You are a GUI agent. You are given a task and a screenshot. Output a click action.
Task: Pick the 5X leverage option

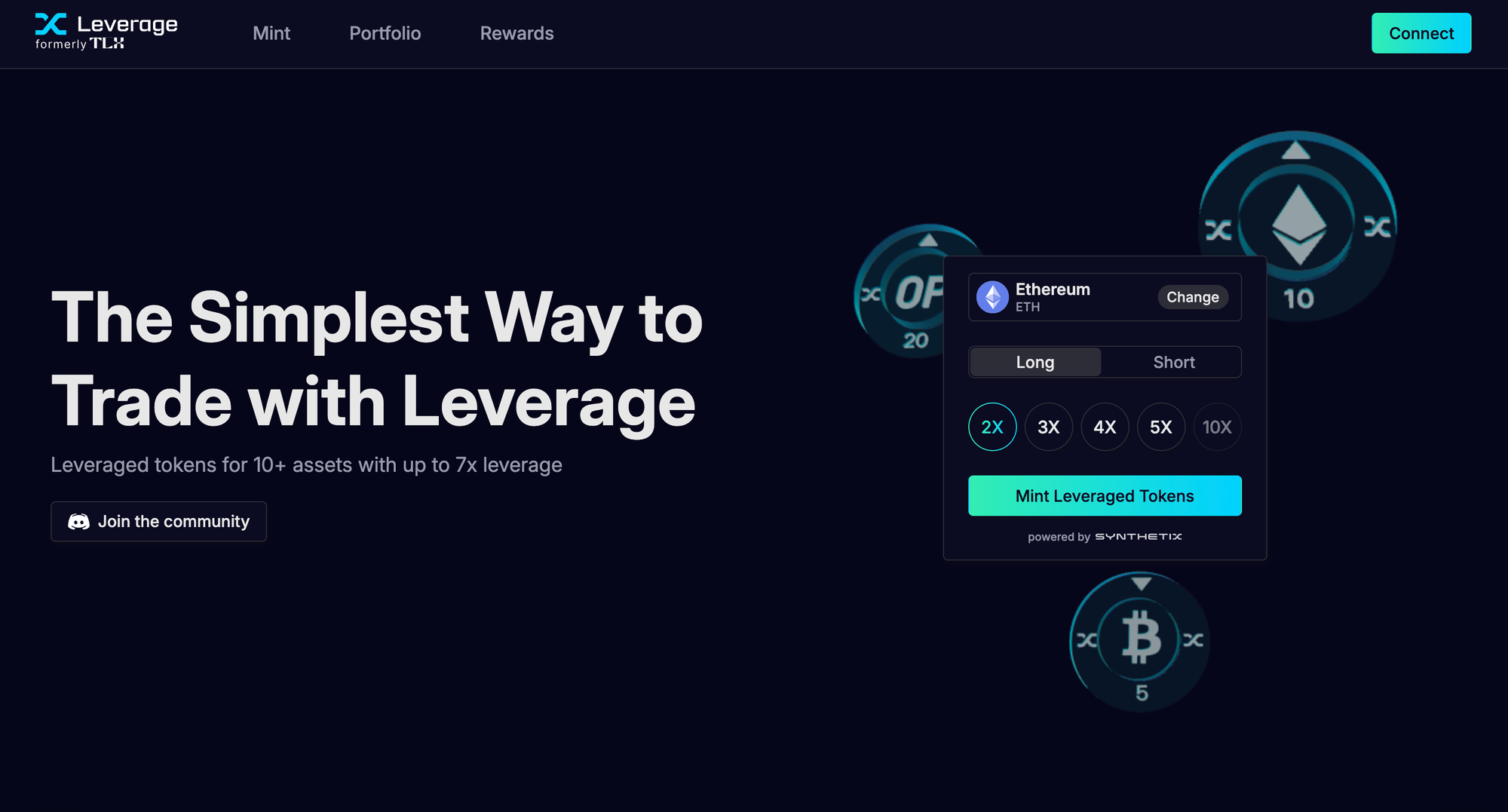pyautogui.click(x=1160, y=427)
